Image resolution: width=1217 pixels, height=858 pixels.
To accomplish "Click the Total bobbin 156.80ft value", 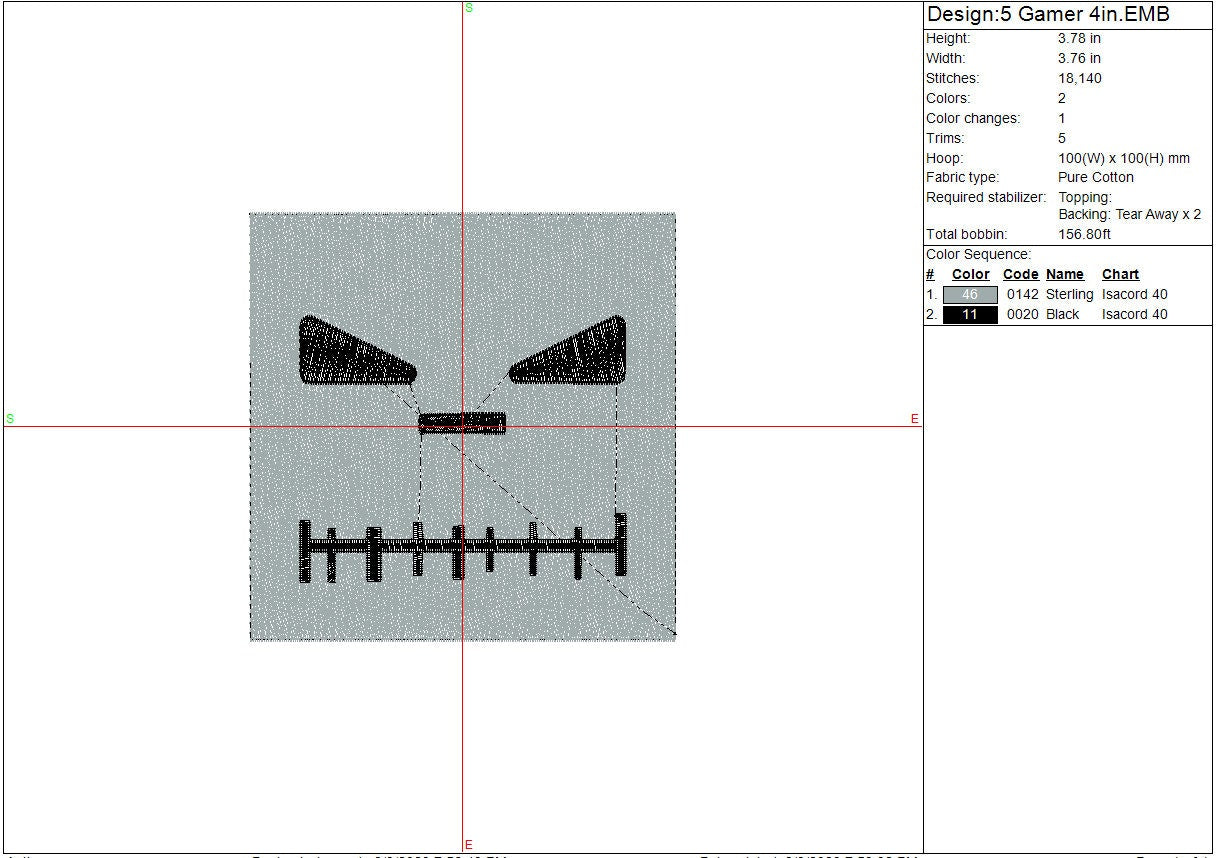I will pos(1084,235).
